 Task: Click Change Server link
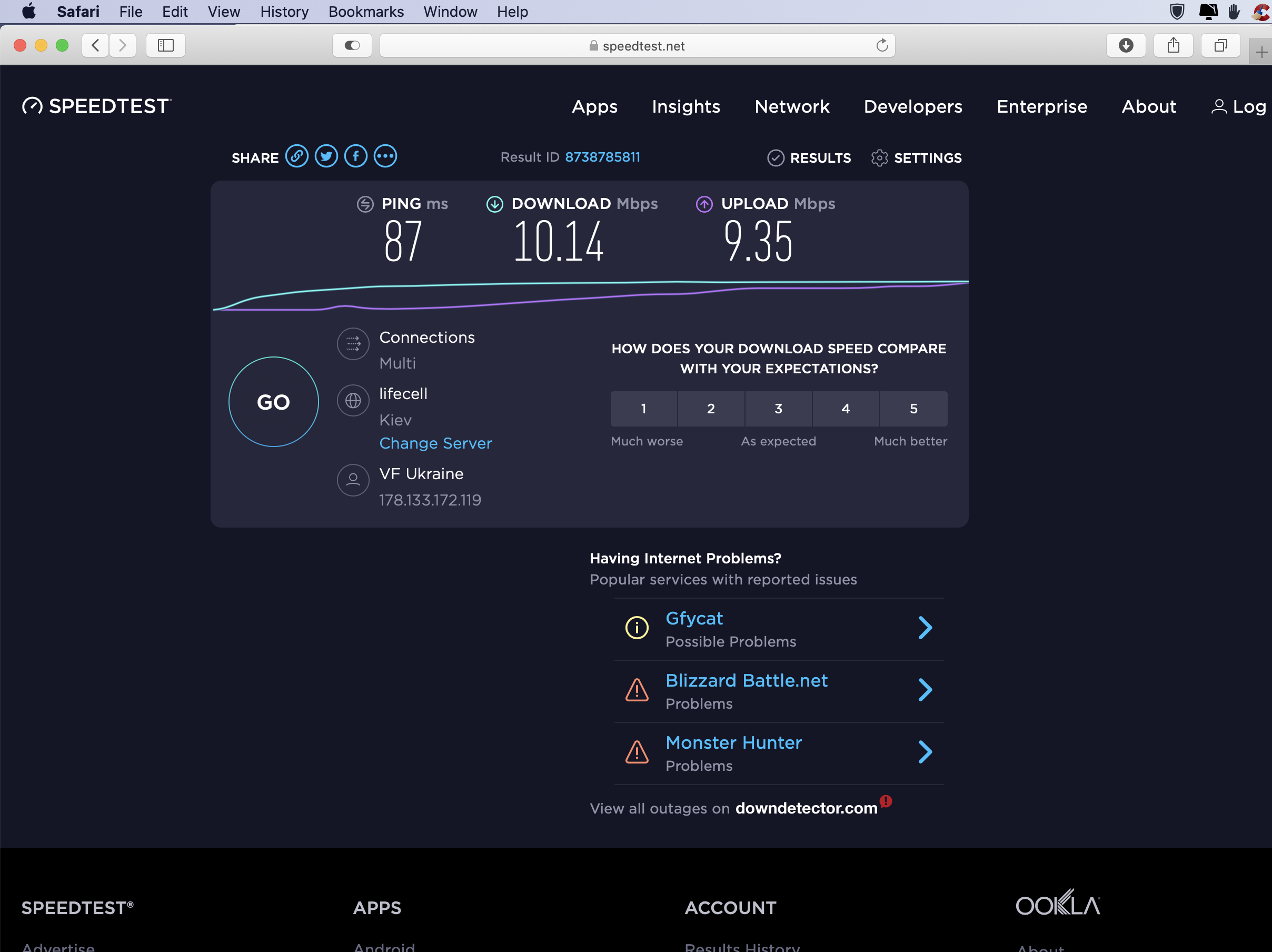click(436, 443)
